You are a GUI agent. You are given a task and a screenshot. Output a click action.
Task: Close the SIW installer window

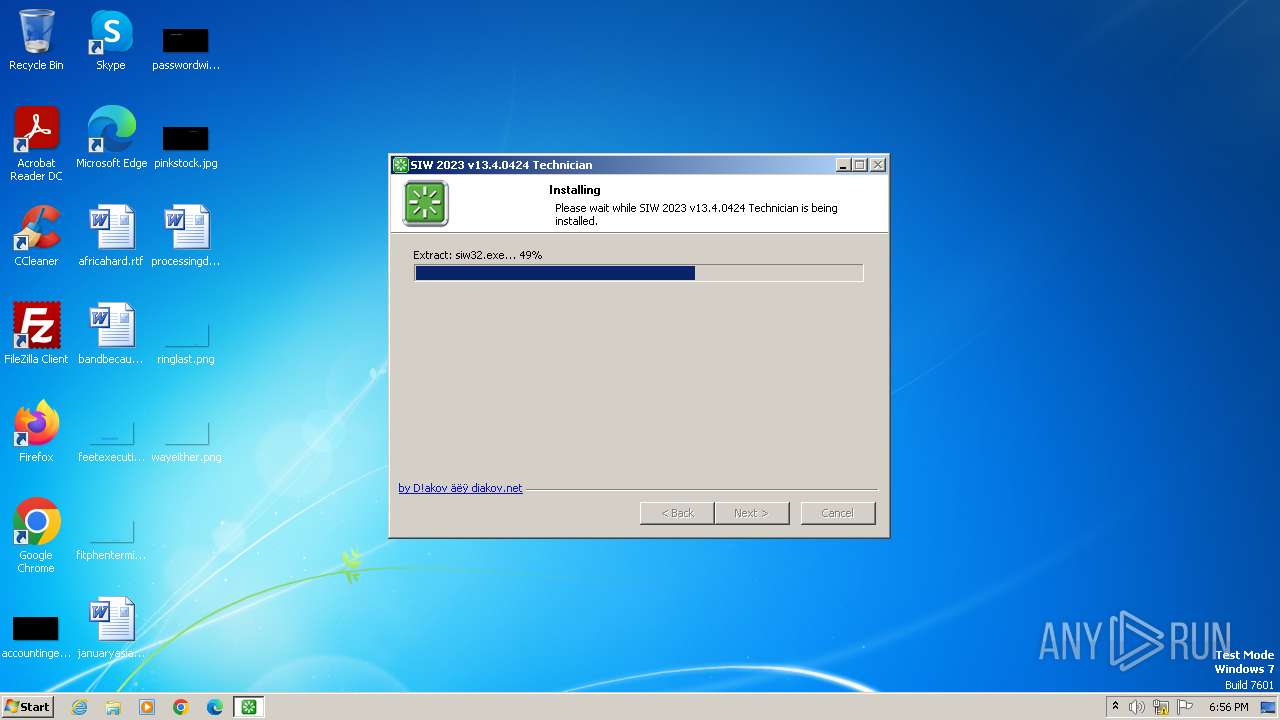click(x=878, y=165)
